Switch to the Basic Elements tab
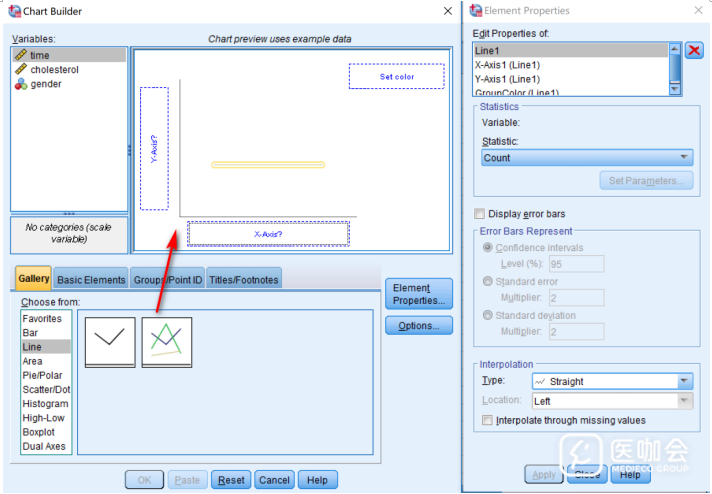The width and height of the screenshot is (712, 494). click(x=92, y=280)
